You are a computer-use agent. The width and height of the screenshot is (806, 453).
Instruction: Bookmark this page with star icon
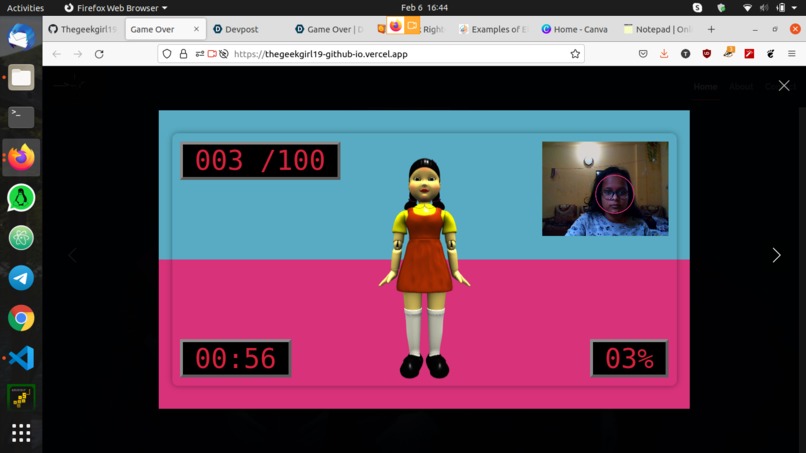(x=575, y=54)
